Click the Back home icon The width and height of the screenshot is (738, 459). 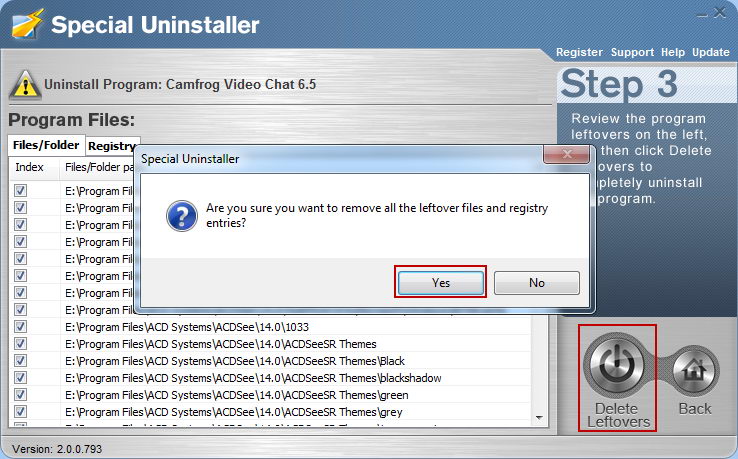[693, 370]
